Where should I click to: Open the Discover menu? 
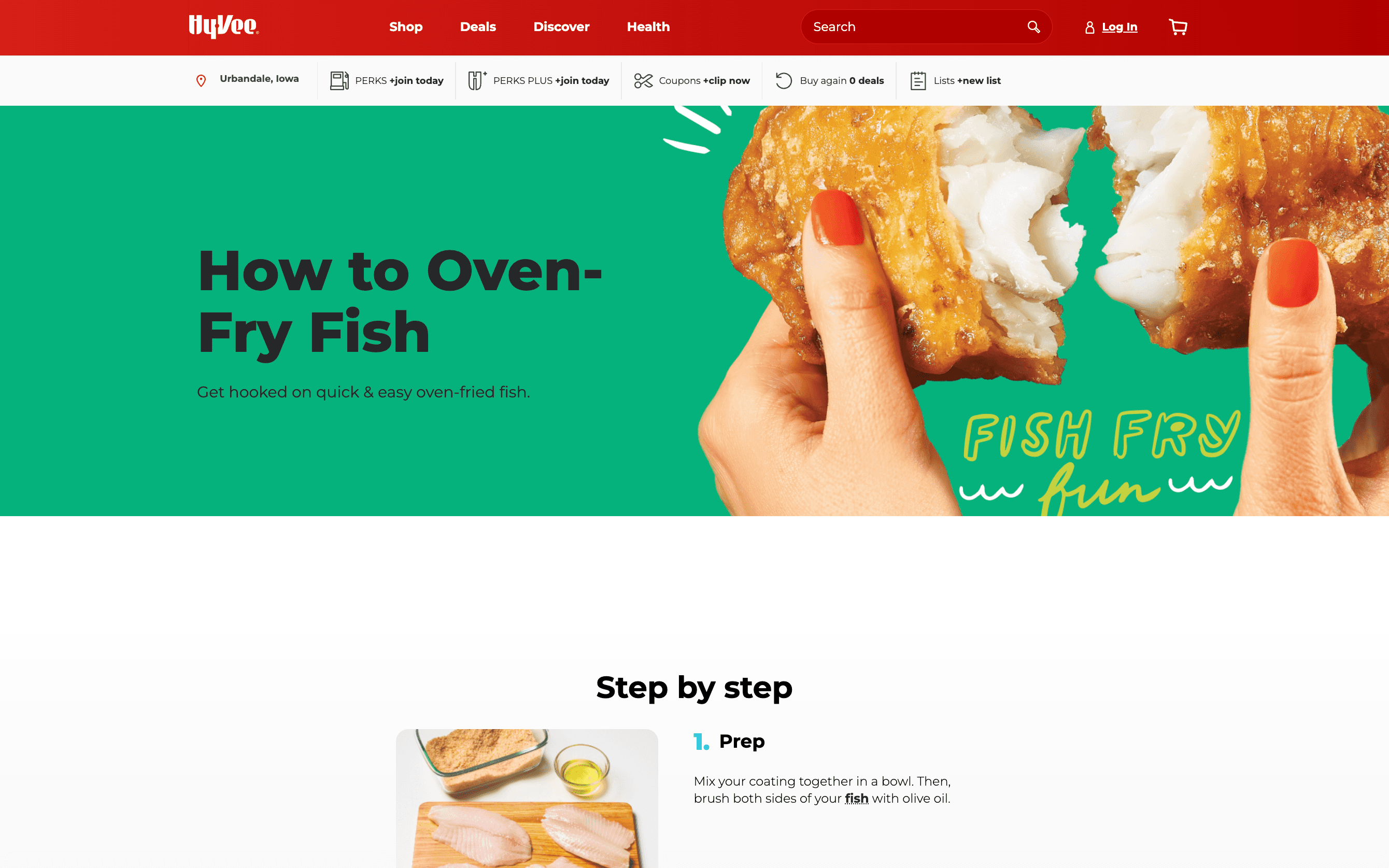[x=561, y=27]
